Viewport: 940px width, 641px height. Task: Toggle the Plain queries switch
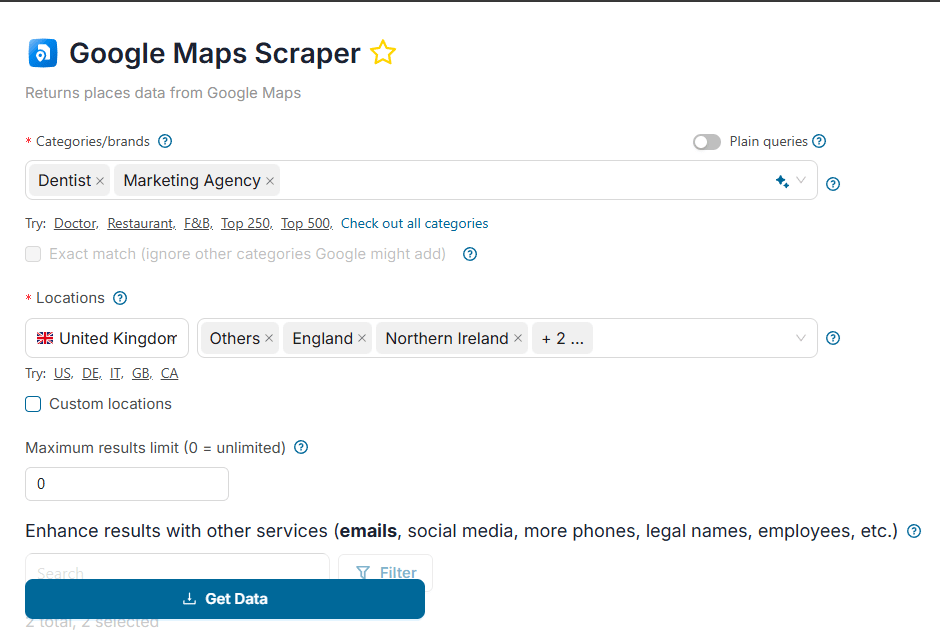tap(707, 142)
